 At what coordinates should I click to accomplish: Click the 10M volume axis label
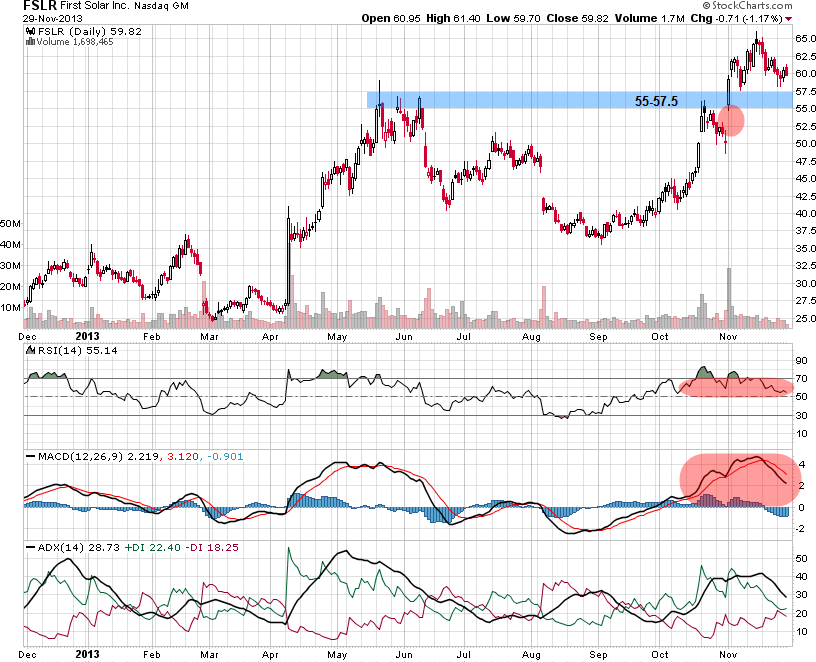click(10, 308)
